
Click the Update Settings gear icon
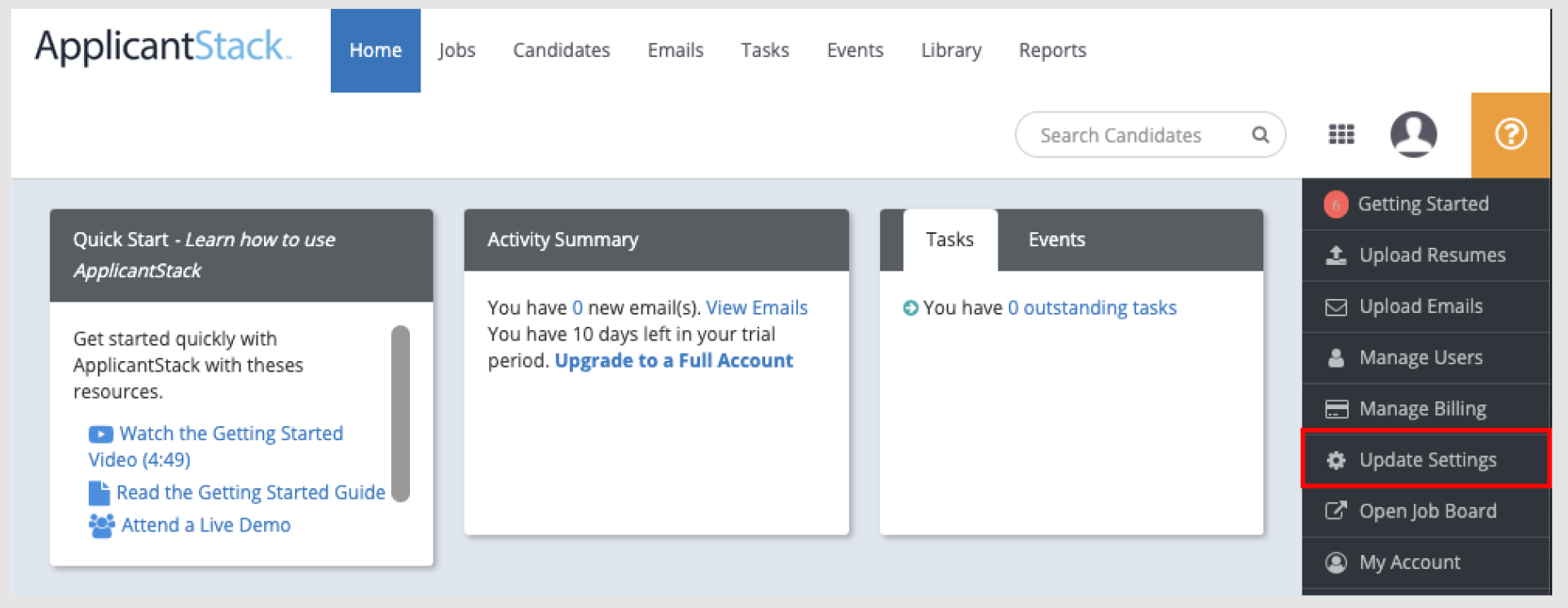click(1336, 460)
